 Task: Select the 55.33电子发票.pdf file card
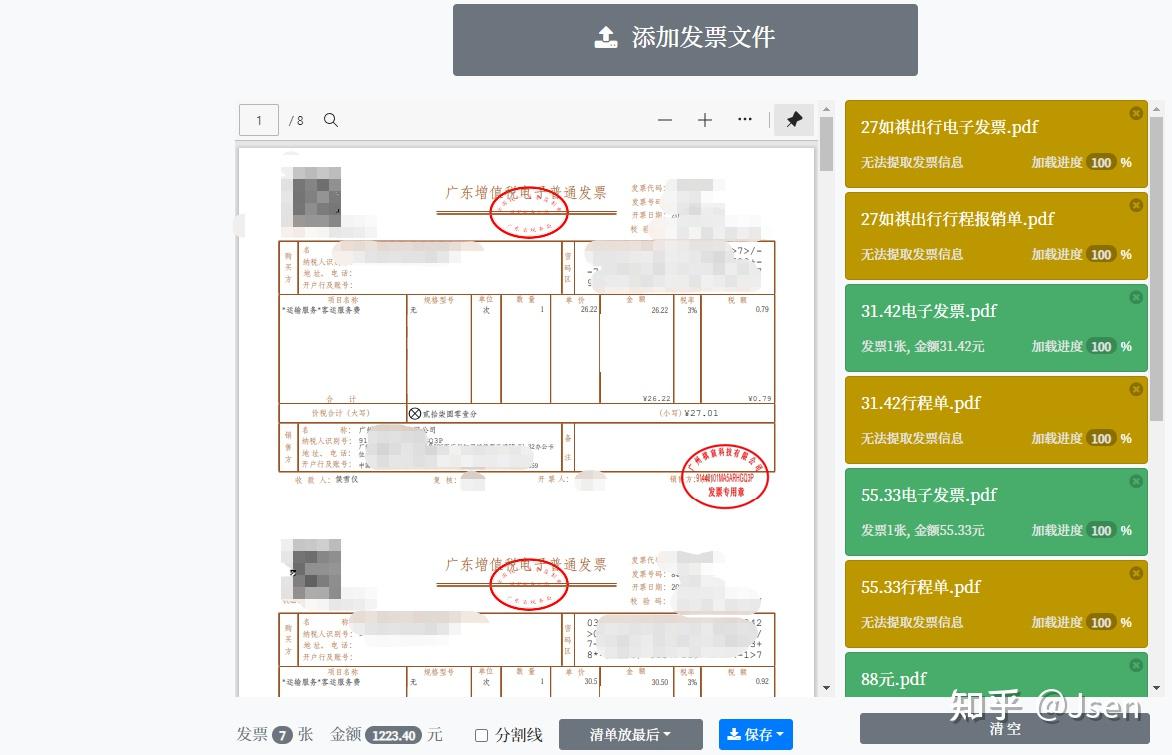[996, 511]
